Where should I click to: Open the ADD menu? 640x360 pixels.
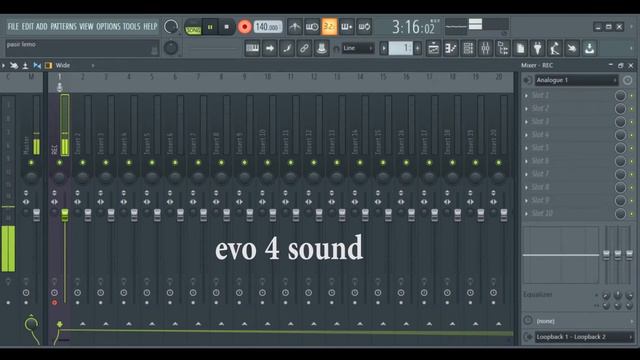coord(42,27)
